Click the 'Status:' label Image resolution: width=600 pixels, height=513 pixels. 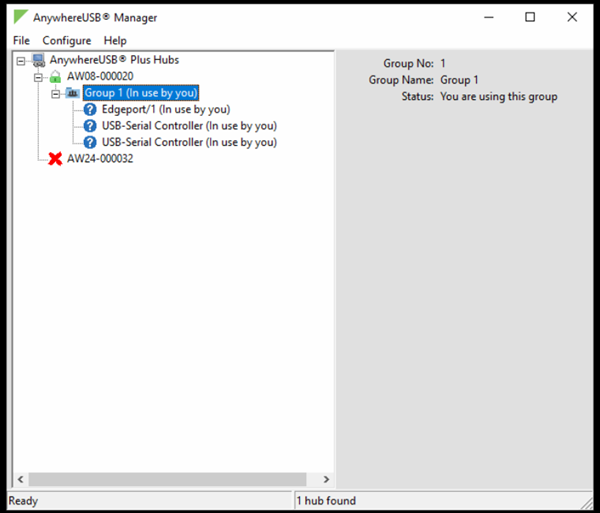click(x=417, y=96)
